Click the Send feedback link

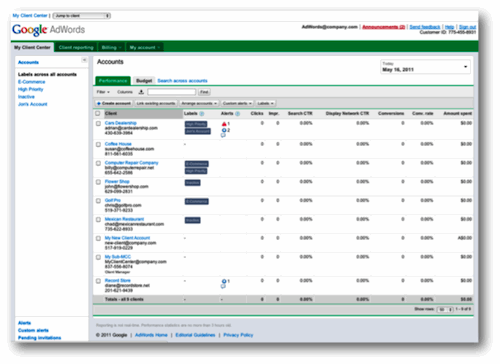pyautogui.click(x=425, y=27)
